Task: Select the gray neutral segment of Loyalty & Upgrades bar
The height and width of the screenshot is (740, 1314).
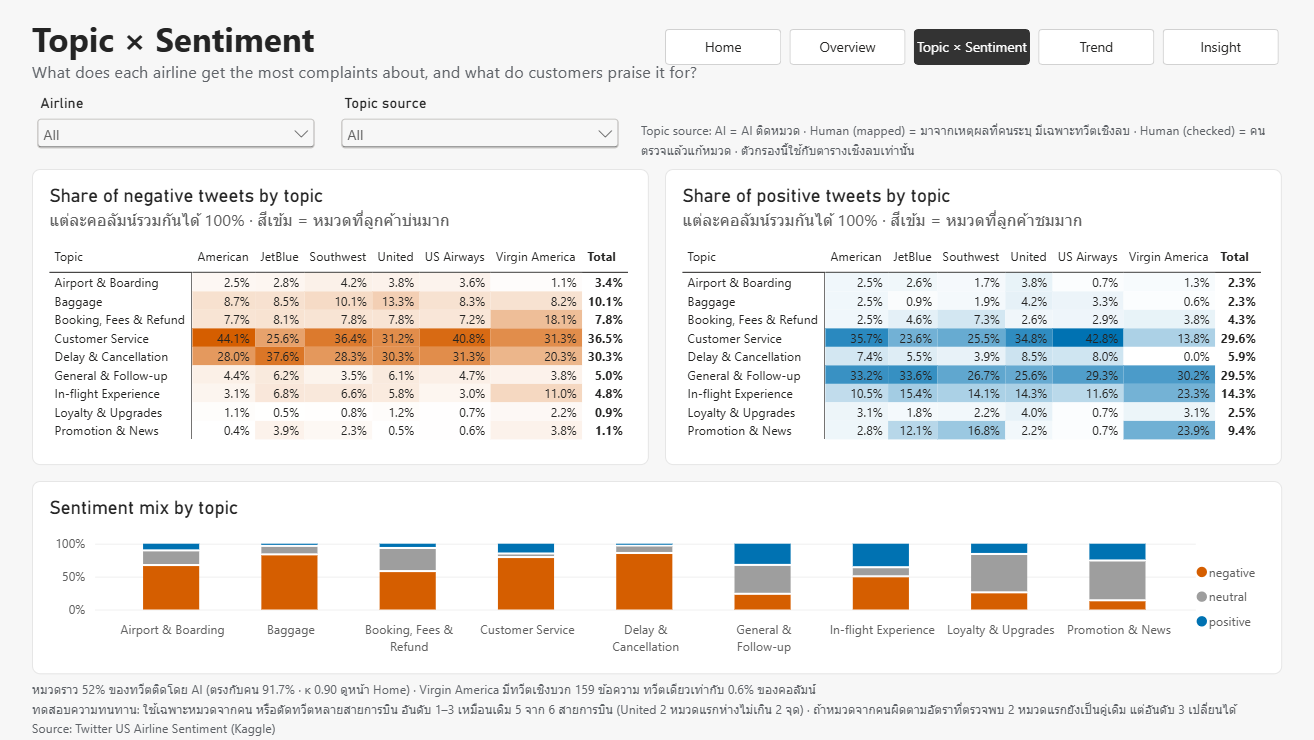Action: [x=999, y=573]
